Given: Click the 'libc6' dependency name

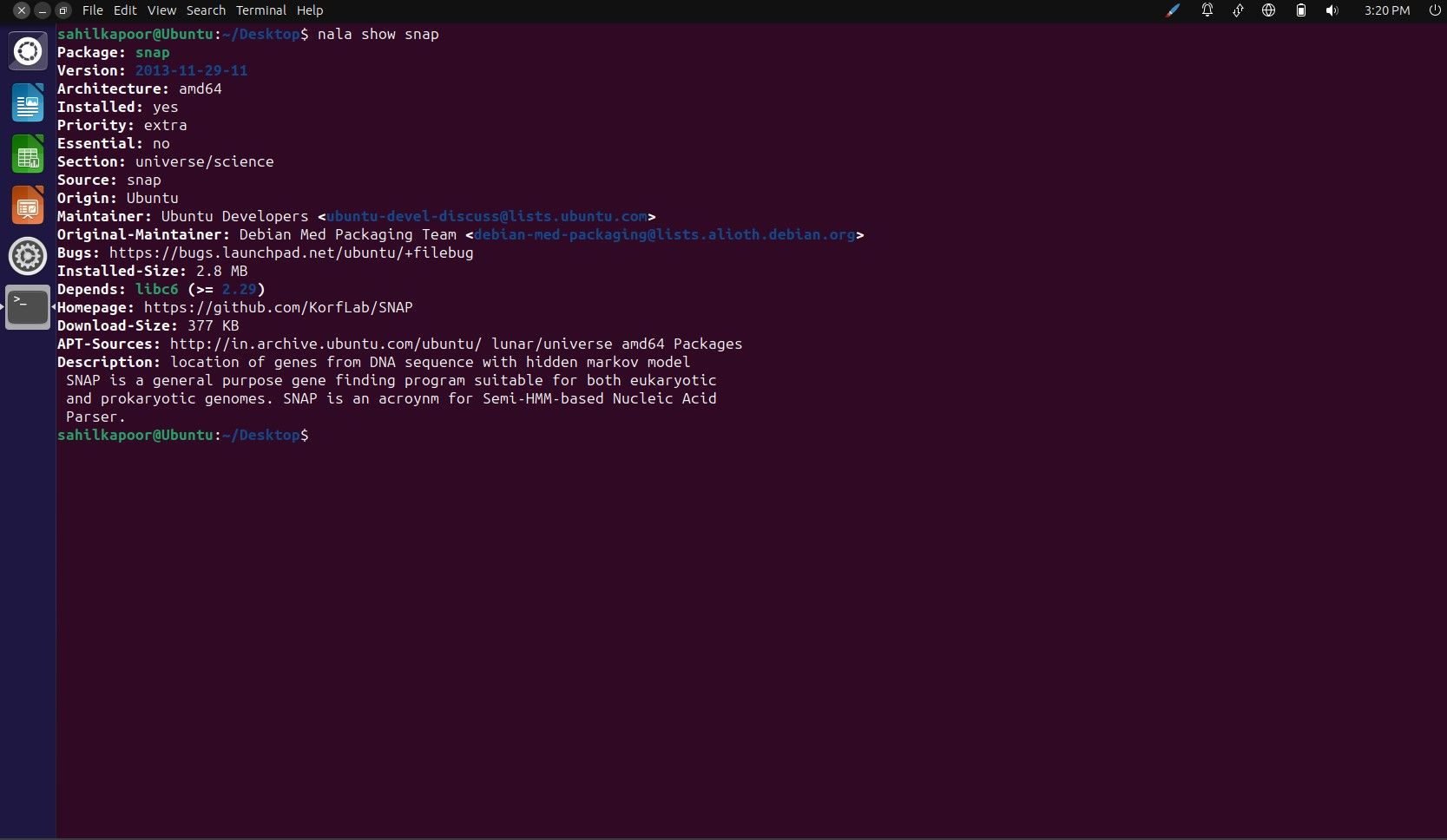Looking at the screenshot, I should coord(157,289).
